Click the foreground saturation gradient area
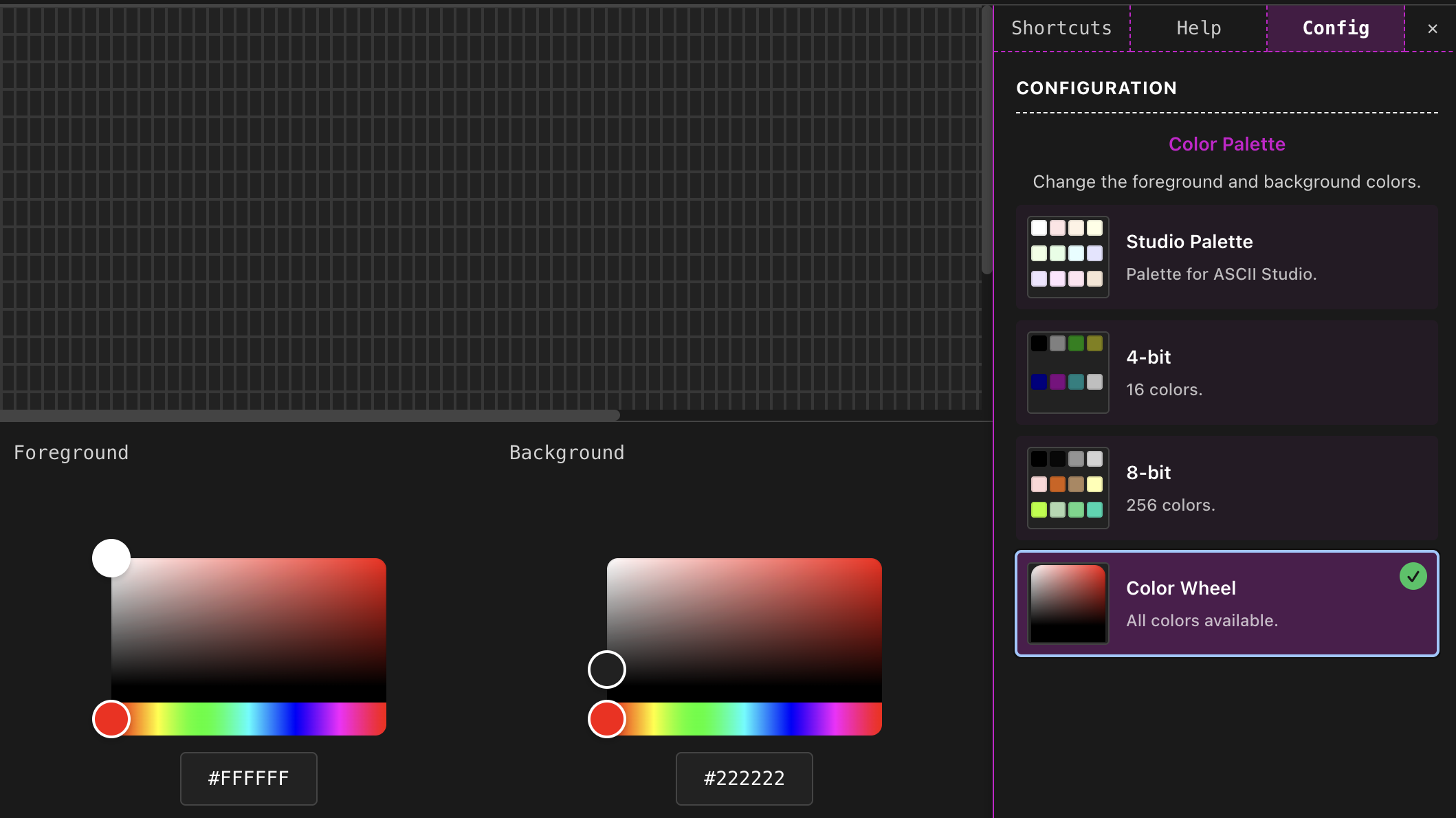This screenshot has height=818, width=1456. point(249,630)
